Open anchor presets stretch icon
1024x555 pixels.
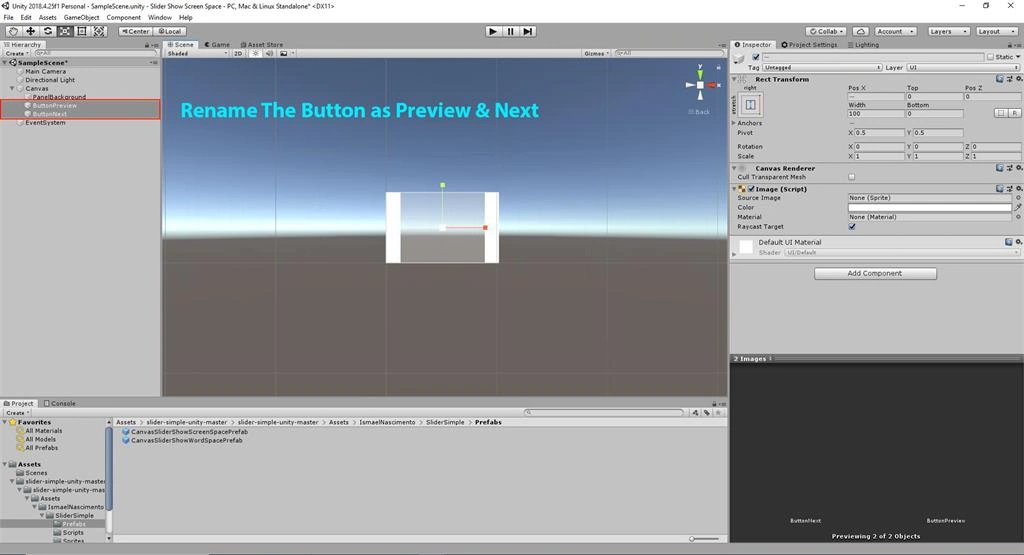750,104
